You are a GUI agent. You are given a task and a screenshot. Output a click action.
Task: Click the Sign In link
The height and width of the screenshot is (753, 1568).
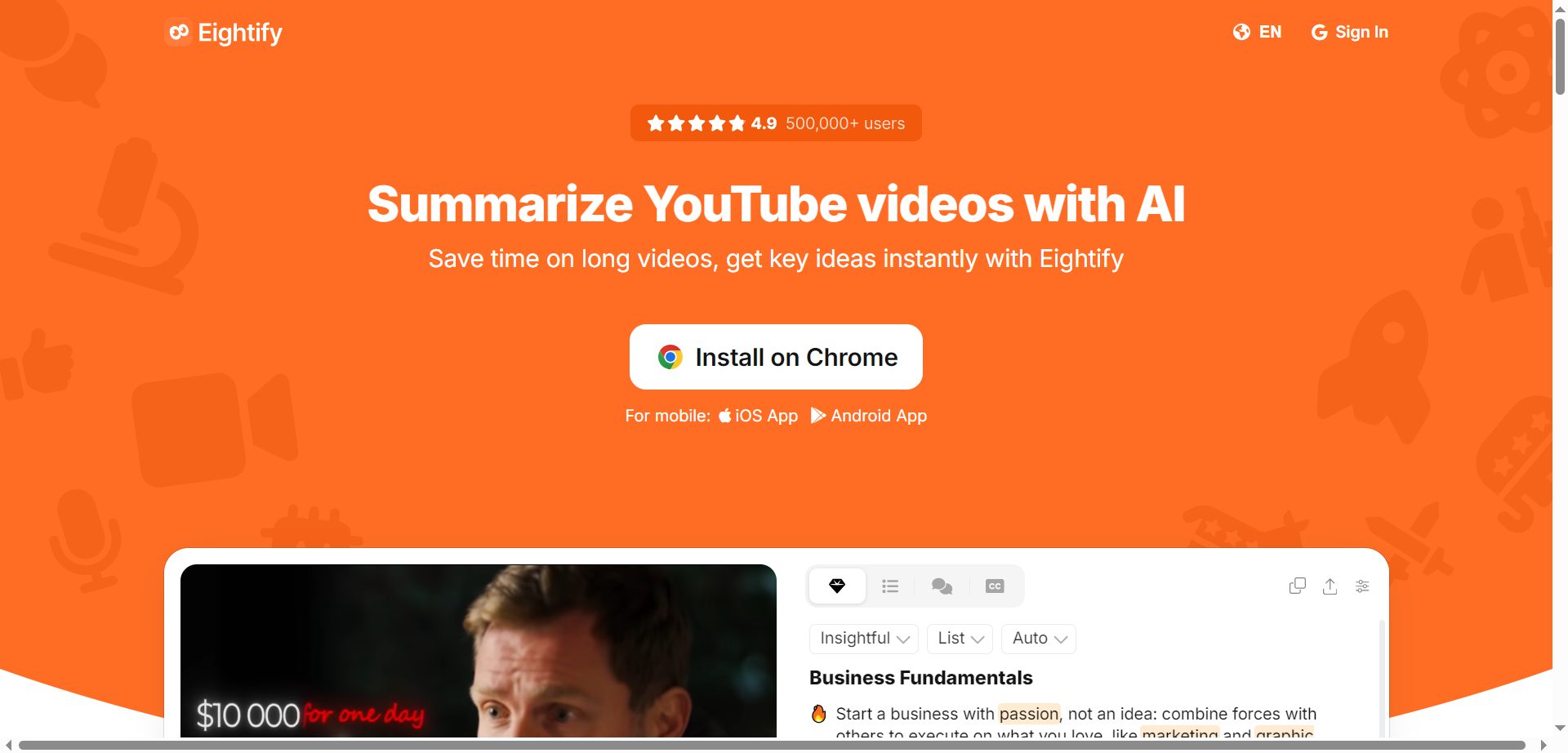[x=1350, y=32]
